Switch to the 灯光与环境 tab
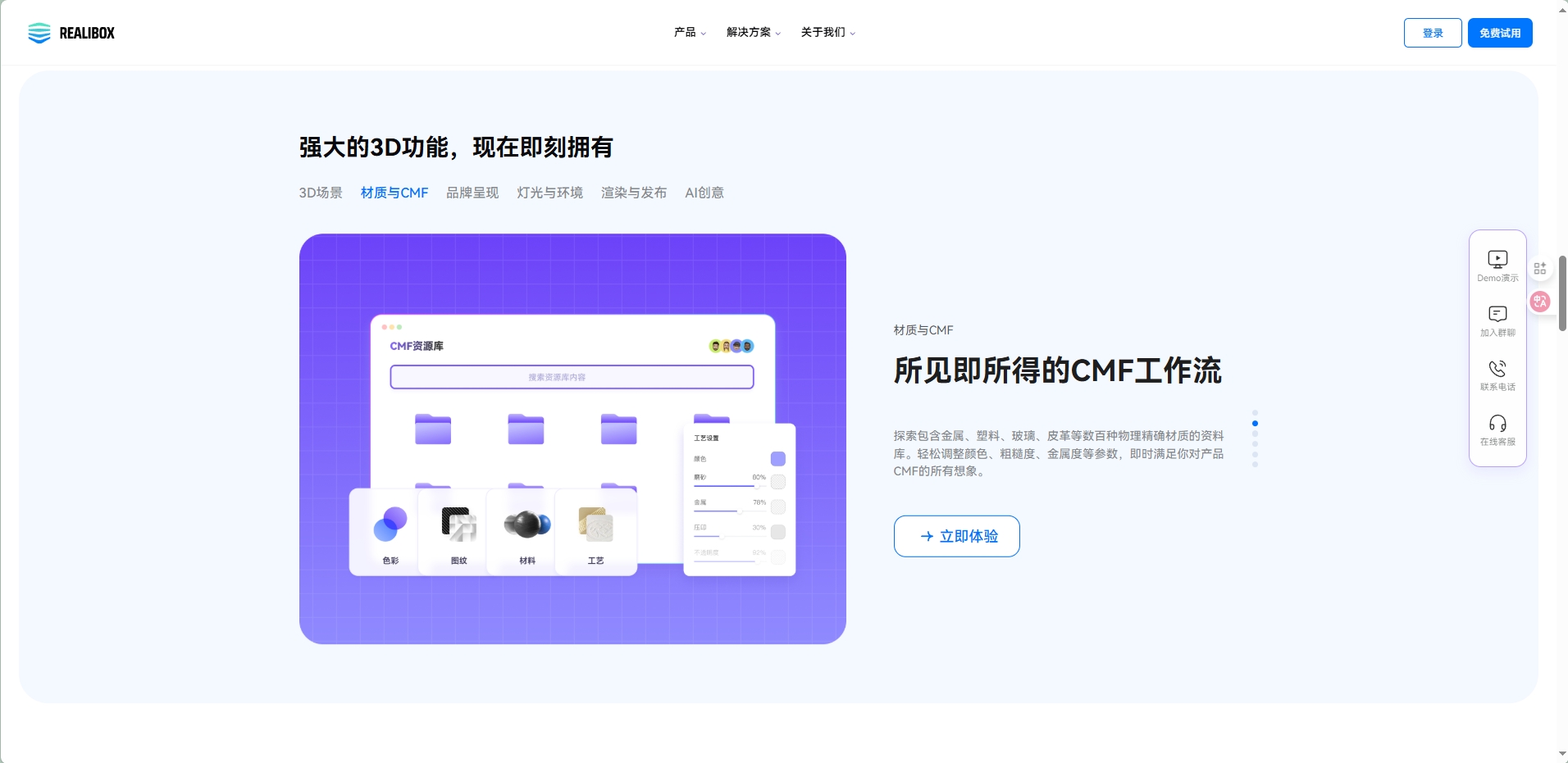Image resolution: width=1568 pixels, height=763 pixels. [549, 193]
